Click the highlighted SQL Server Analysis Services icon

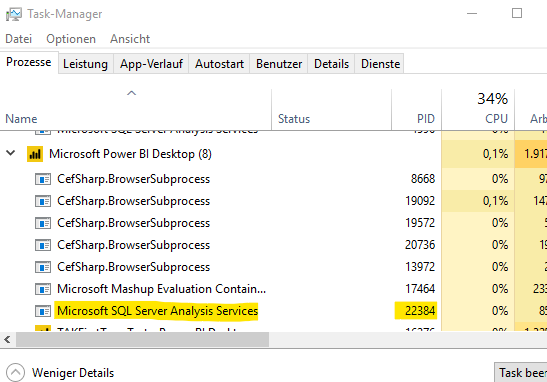[43, 311]
